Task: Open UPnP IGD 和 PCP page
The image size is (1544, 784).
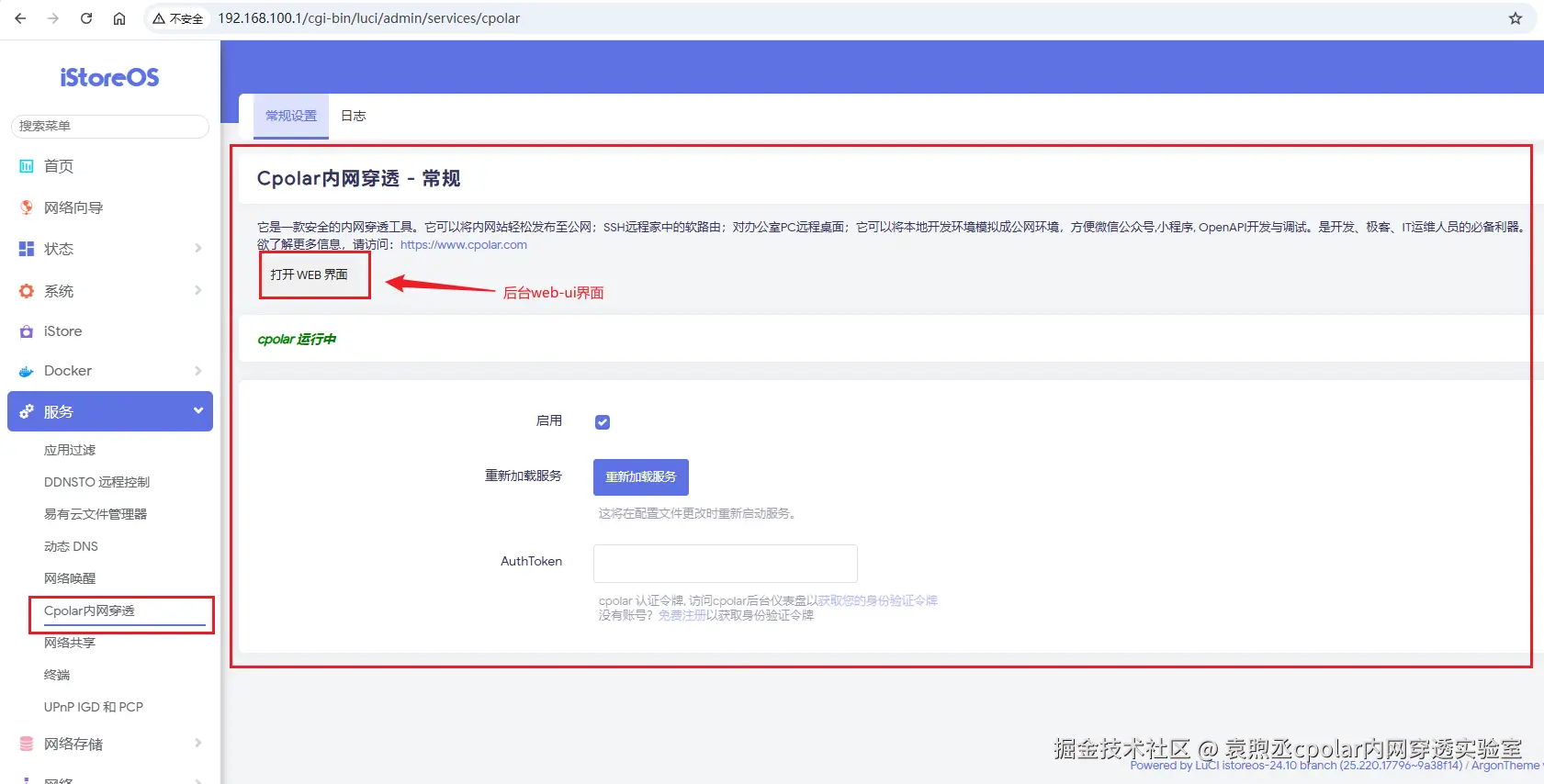Action: (94, 707)
